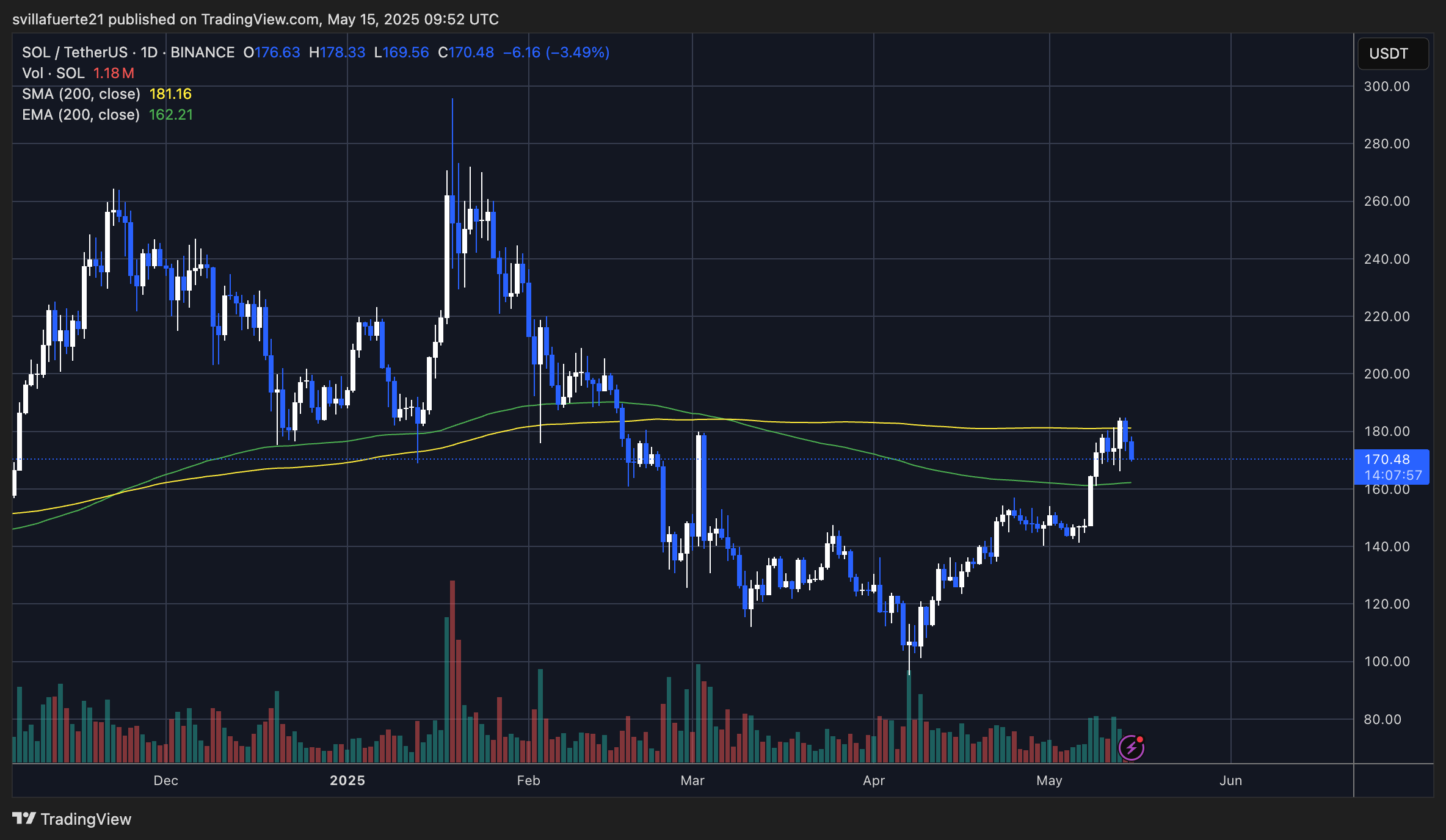Click the change value −6.16 (−3.49%)

556,52
